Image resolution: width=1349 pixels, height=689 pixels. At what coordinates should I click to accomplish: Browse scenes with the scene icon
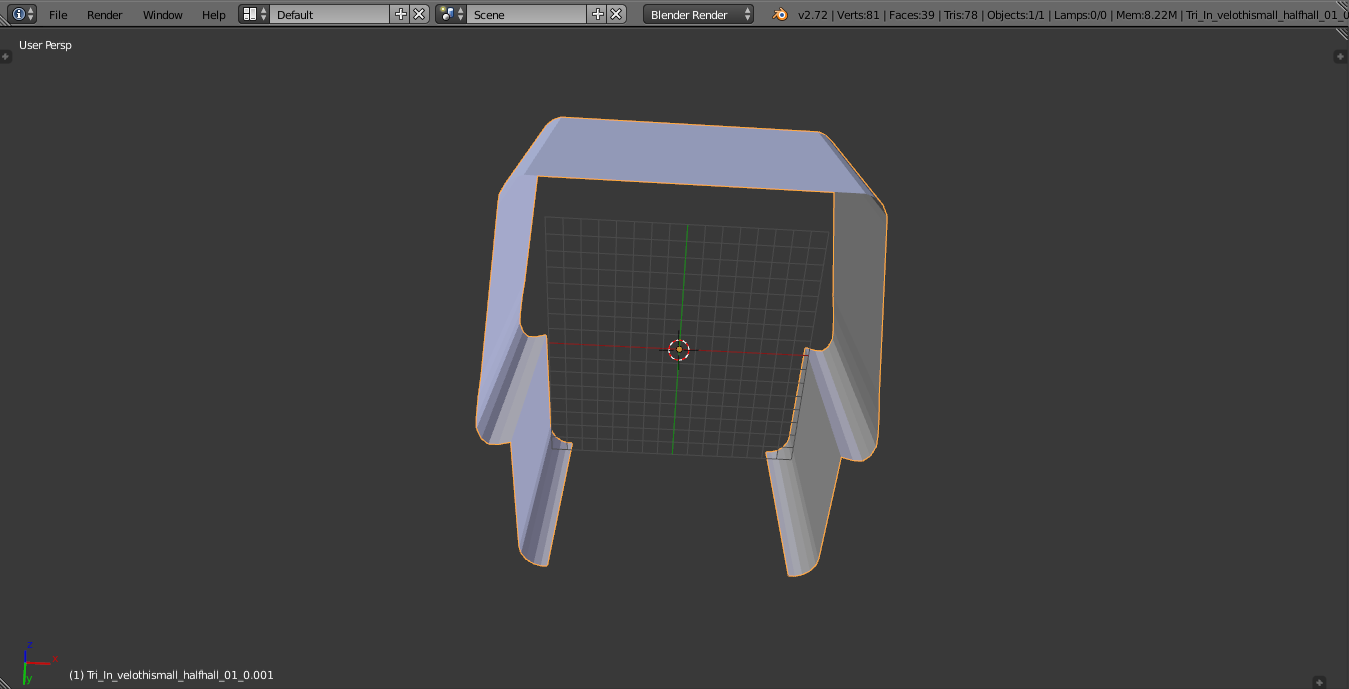451,14
